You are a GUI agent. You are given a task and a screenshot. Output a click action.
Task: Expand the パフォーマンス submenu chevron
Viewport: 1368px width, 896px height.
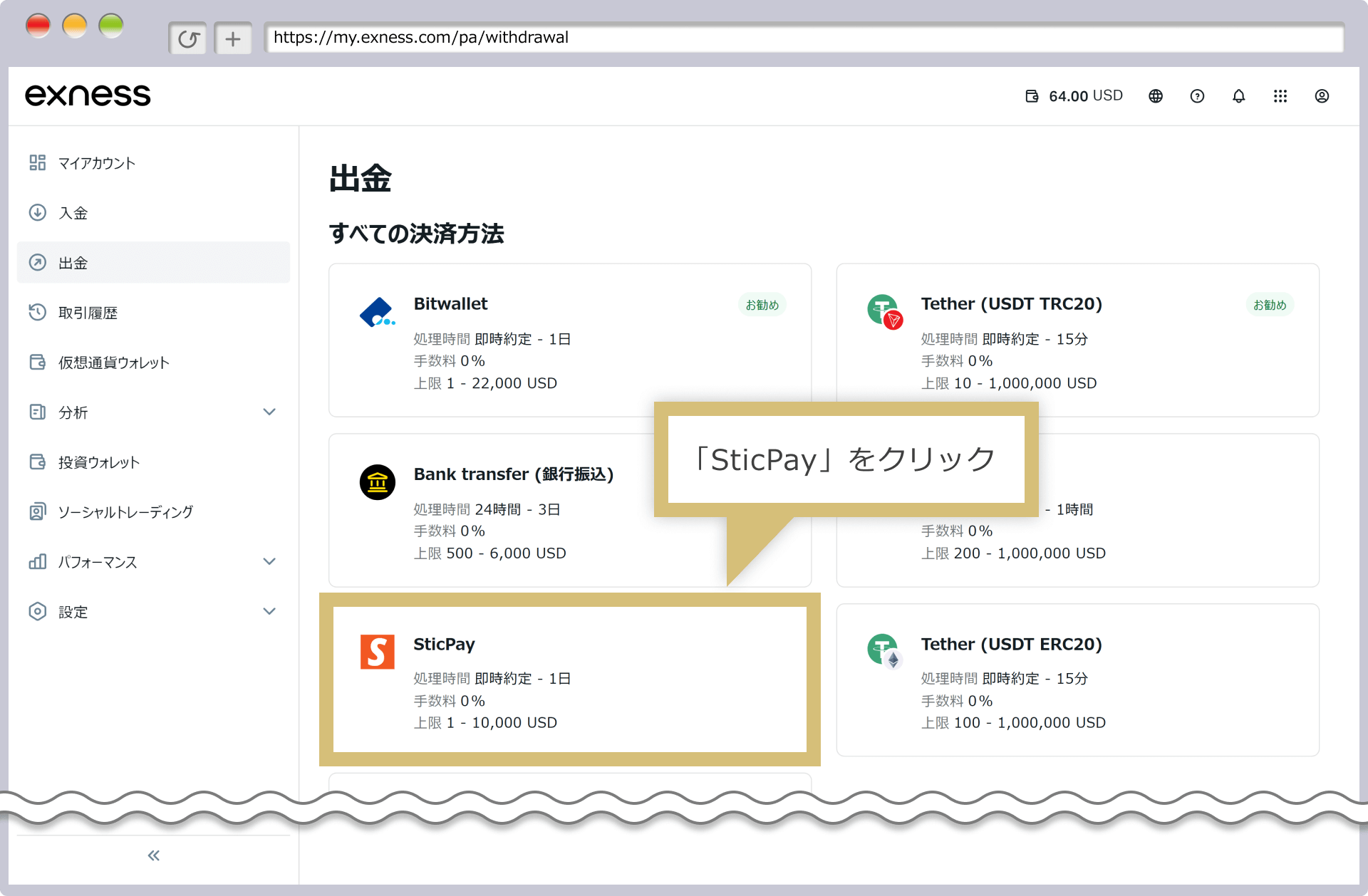pyautogui.click(x=269, y=561)
